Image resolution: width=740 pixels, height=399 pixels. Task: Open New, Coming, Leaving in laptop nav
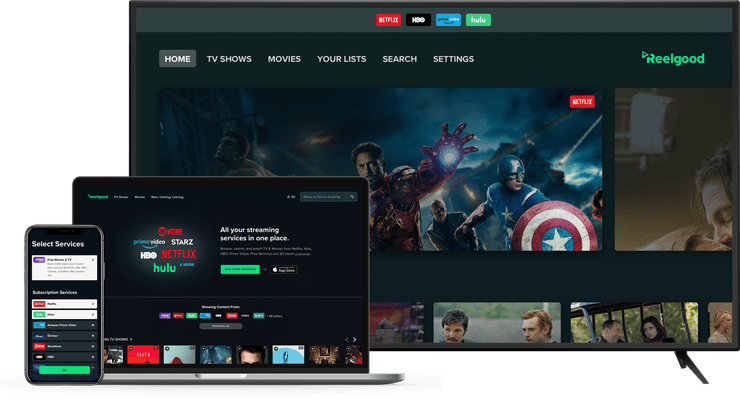pyautogui.click(x=167, y=197)
